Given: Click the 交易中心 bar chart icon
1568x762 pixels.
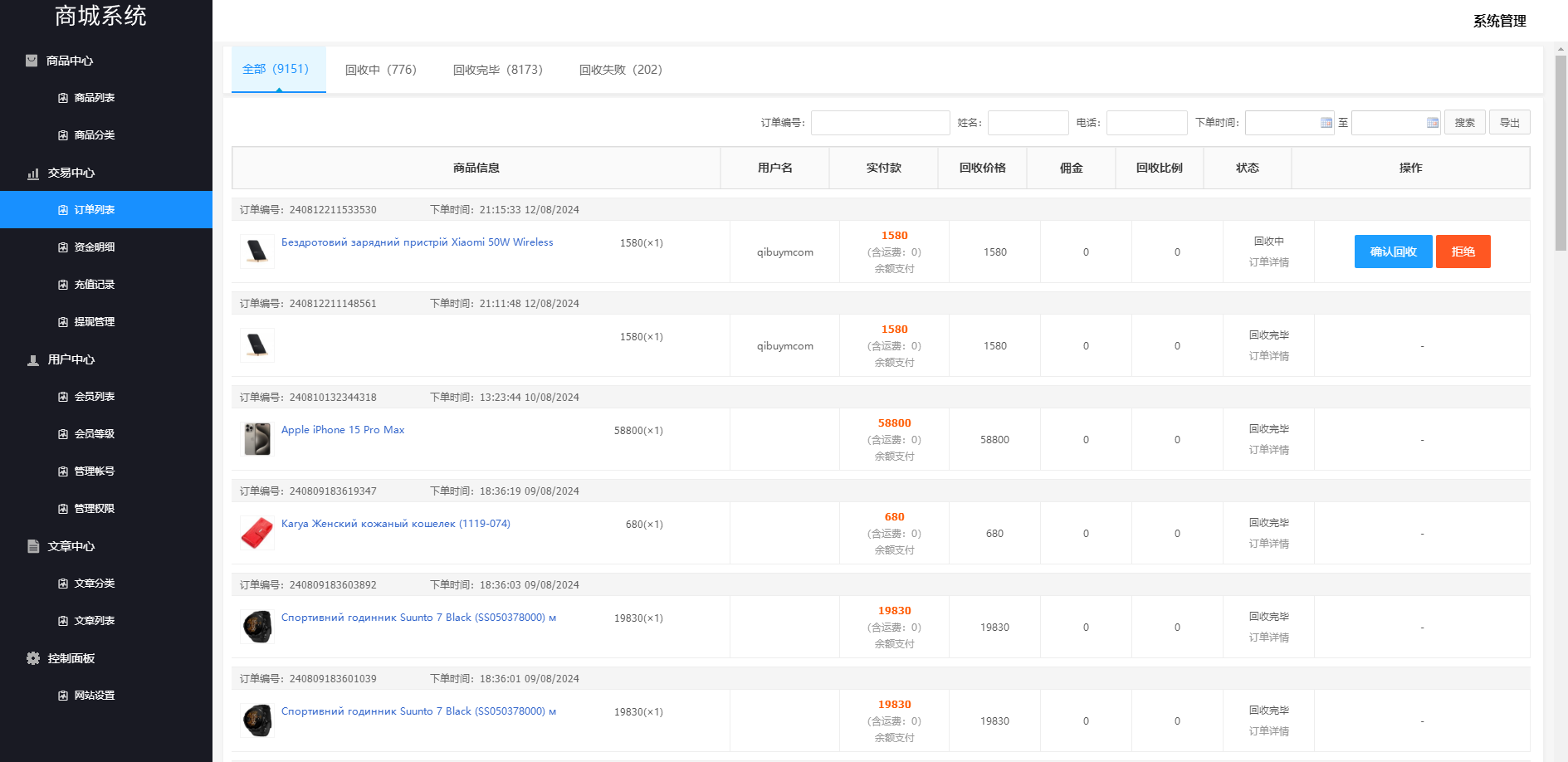Looking at the screenshot, I should coord(33,173).
